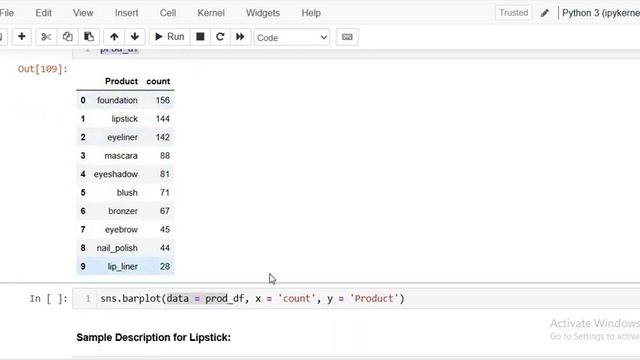Click the count value 44
Screen dimensions: 640x360
(x=164, y=248)
